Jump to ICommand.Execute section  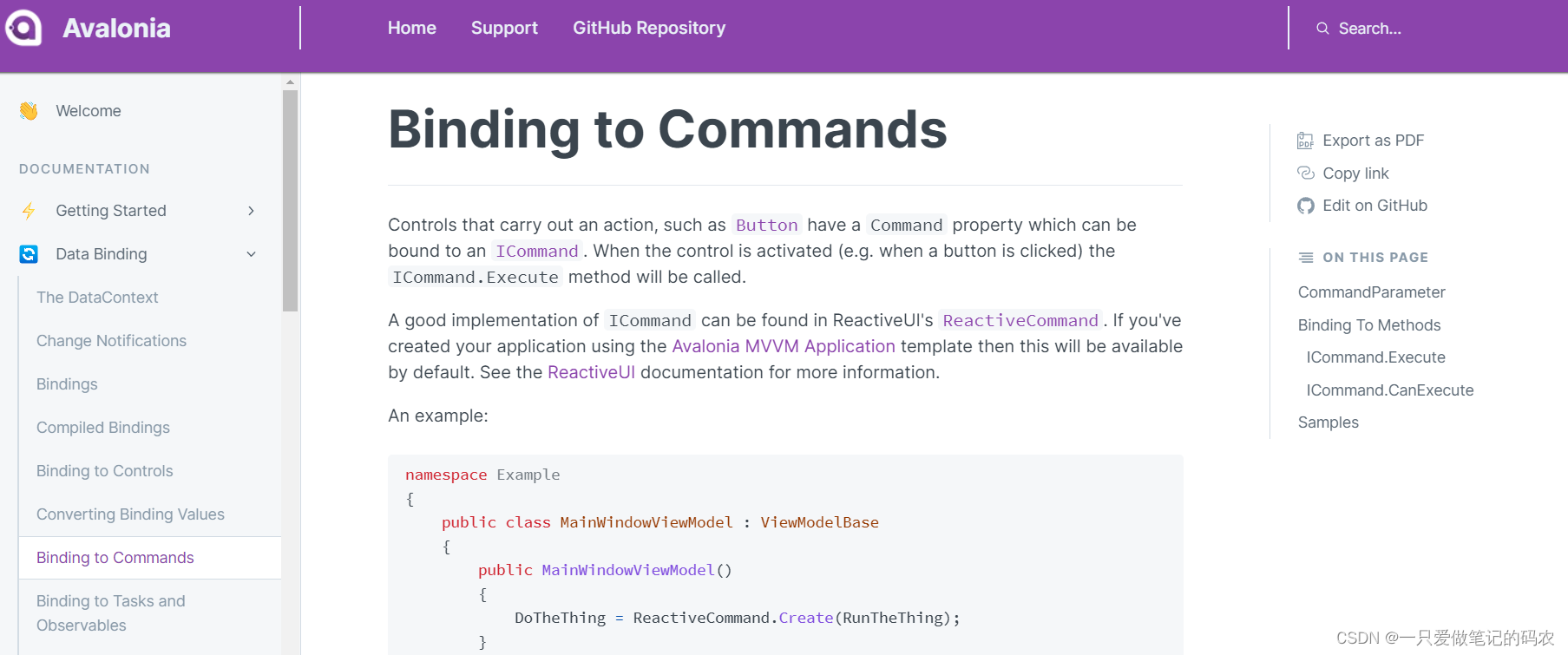[1376, 357]
